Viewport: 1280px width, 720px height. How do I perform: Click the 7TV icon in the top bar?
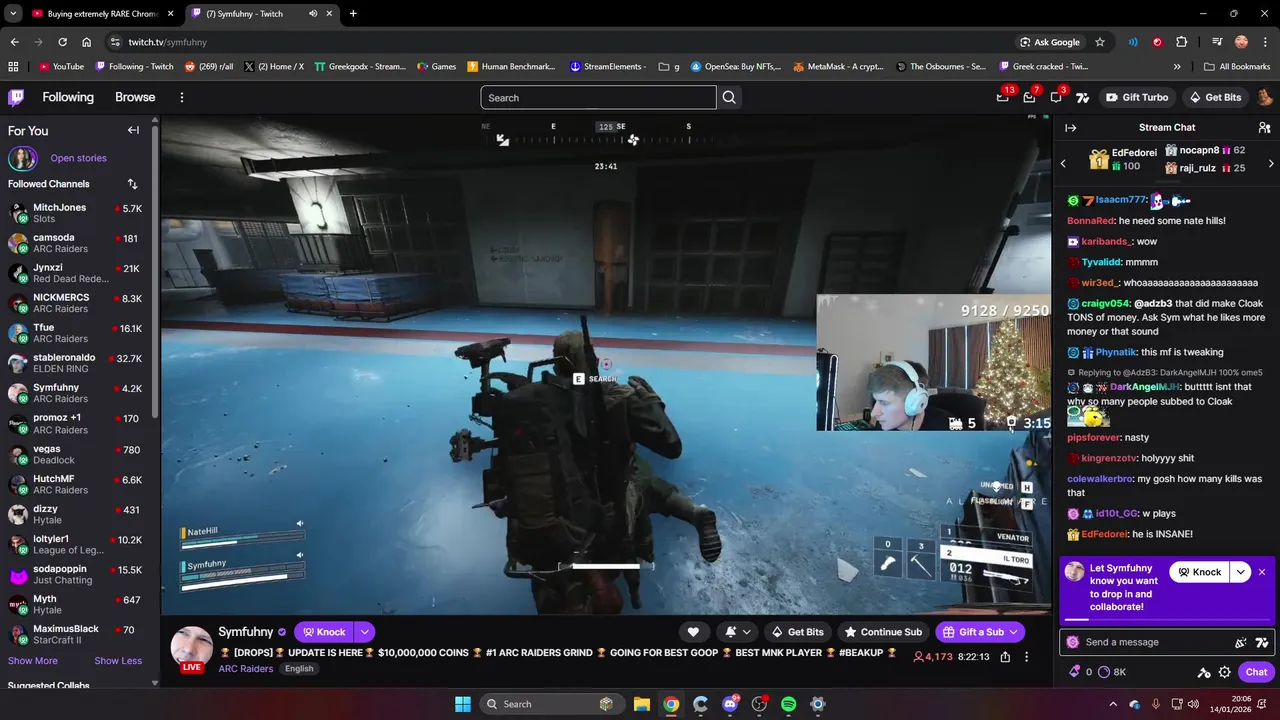tap(1082, 97)
